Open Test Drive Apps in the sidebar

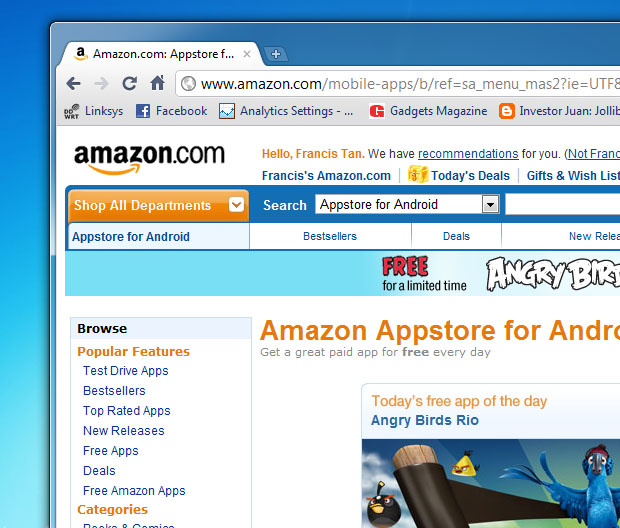click(125, 371)
